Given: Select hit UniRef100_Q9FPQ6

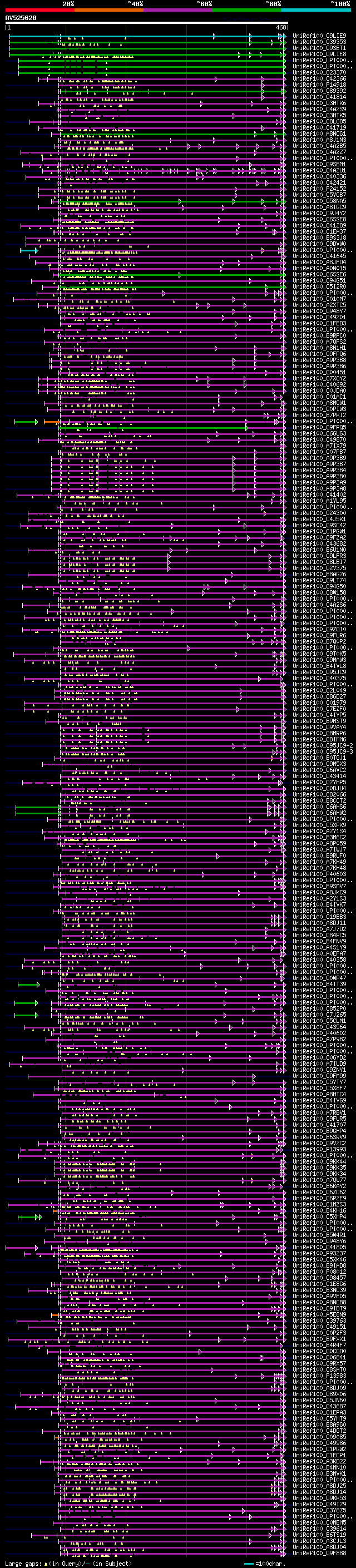Looking at the screenshot, I should (x=319, y=354).
